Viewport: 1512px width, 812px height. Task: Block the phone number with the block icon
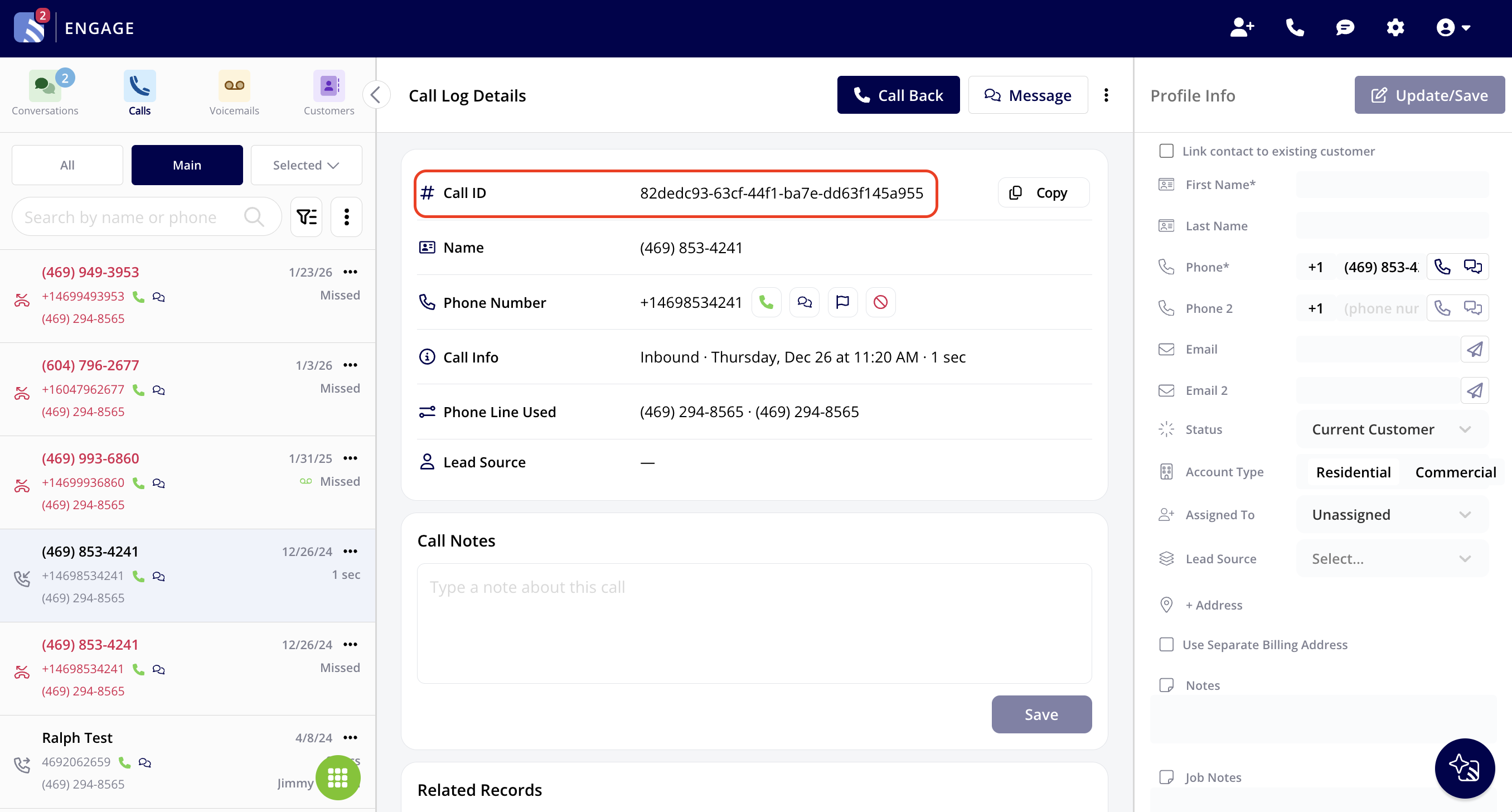click(880, 302)
